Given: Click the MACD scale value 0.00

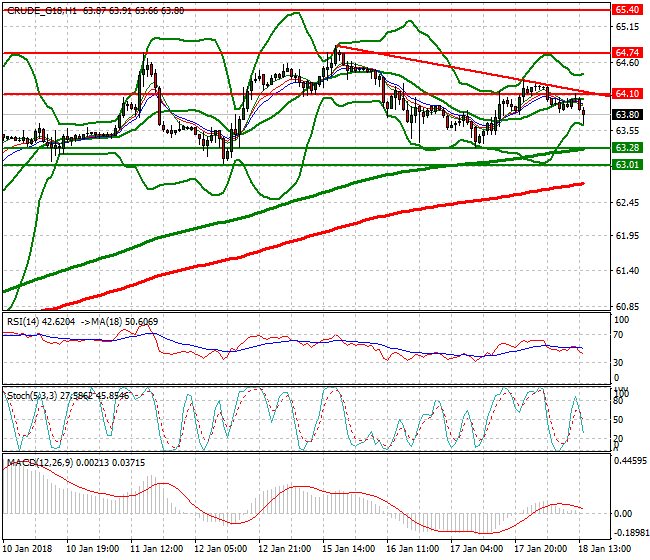Looking at the screenshot, I should 623,514.
